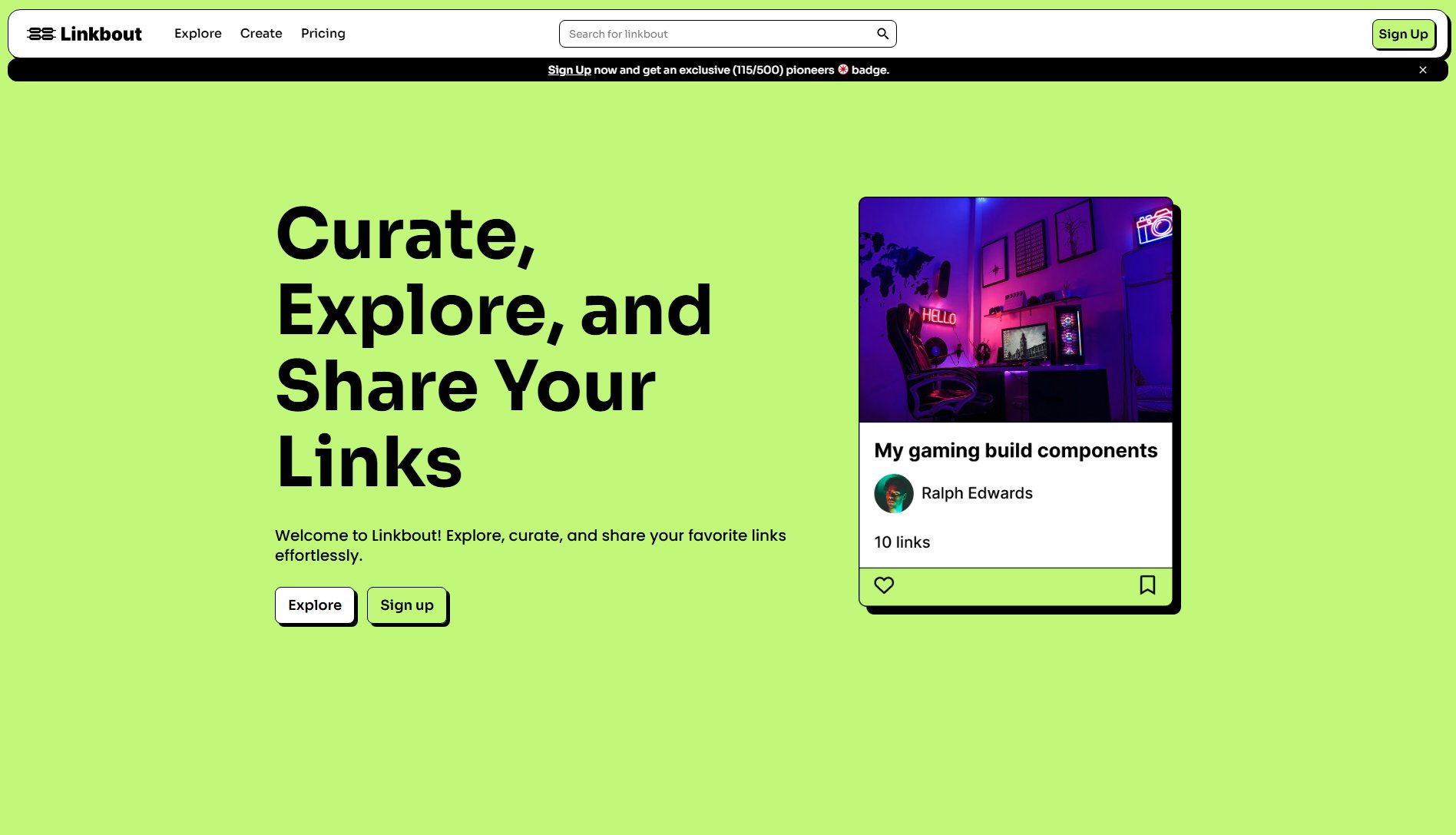Open the card titled My gaming build components
This screenshot has height=835, width=1456.
1015,450
